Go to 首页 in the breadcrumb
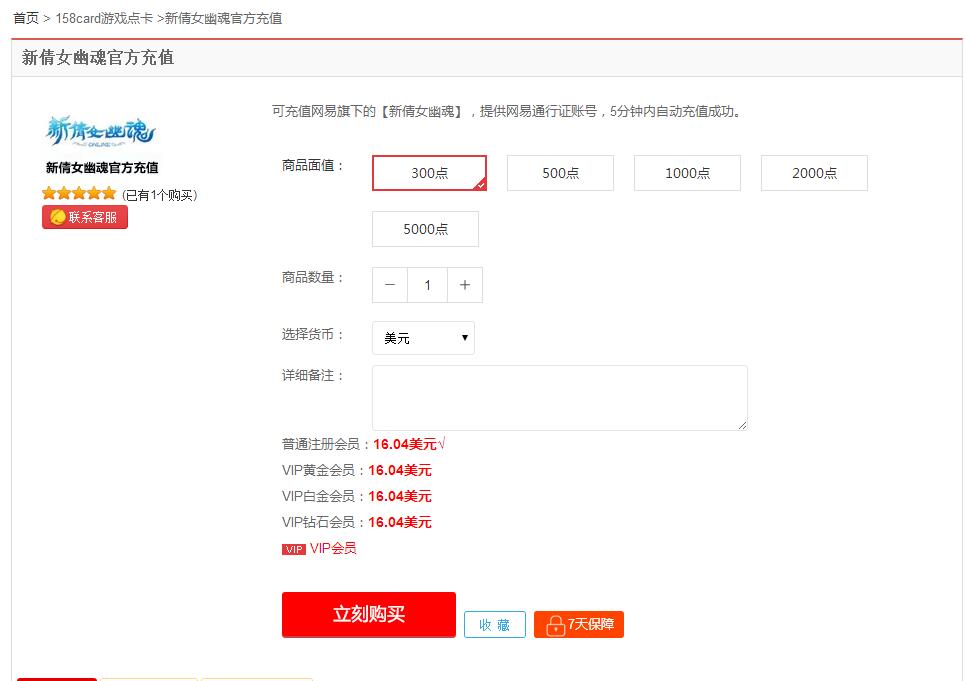The height and width of the screenshot is (681, 966). click(26, 18)
